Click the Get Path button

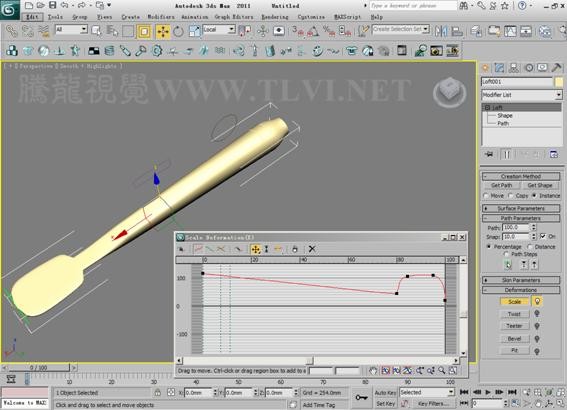click(x=502, y=185)
